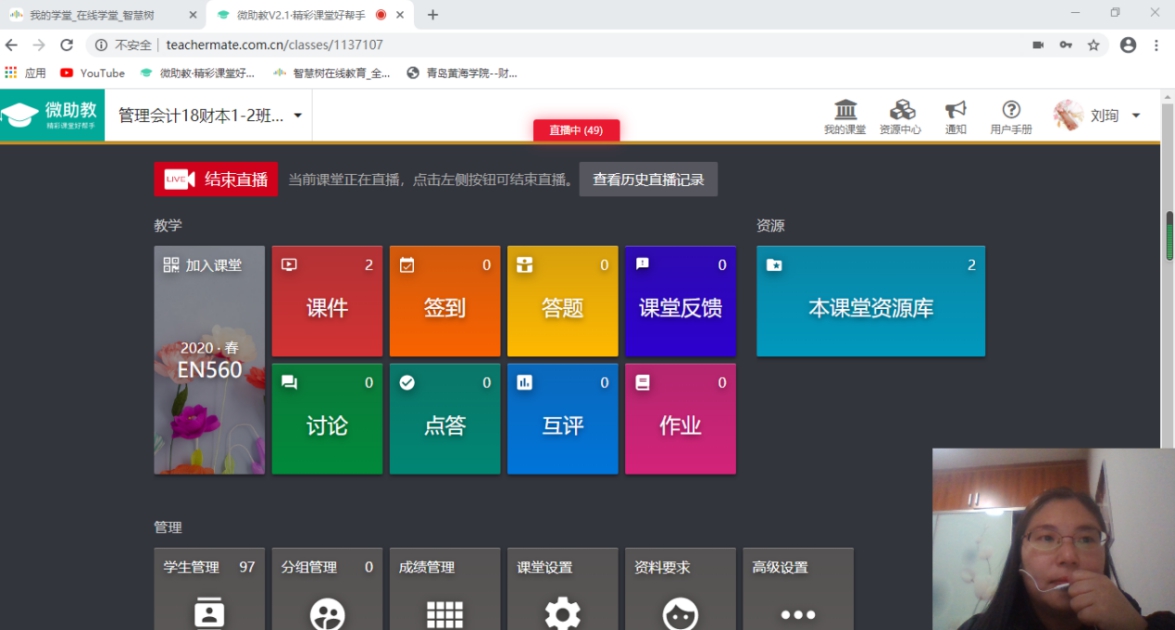Viewport: 1175px width, 630px height.
Task: Open the 资源中心 icon
Action: pyautogui.click(x=901, y=117)
